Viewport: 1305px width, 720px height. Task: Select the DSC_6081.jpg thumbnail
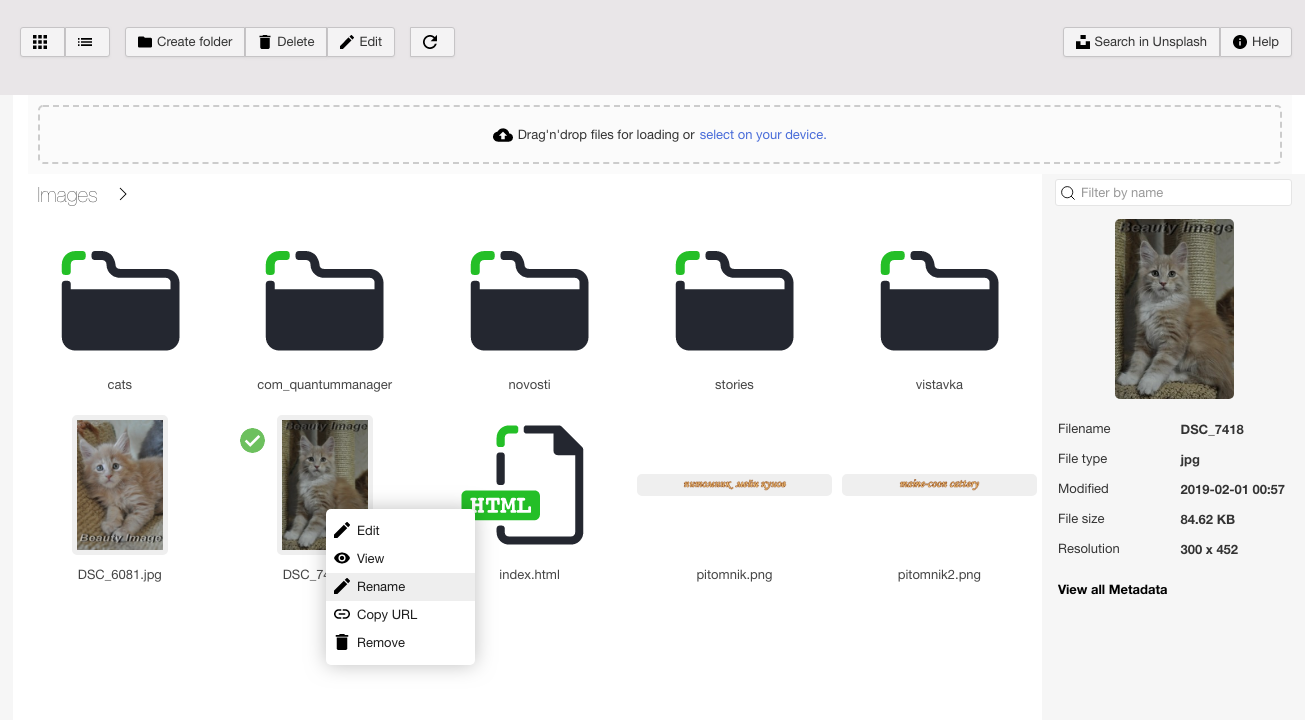120,484
